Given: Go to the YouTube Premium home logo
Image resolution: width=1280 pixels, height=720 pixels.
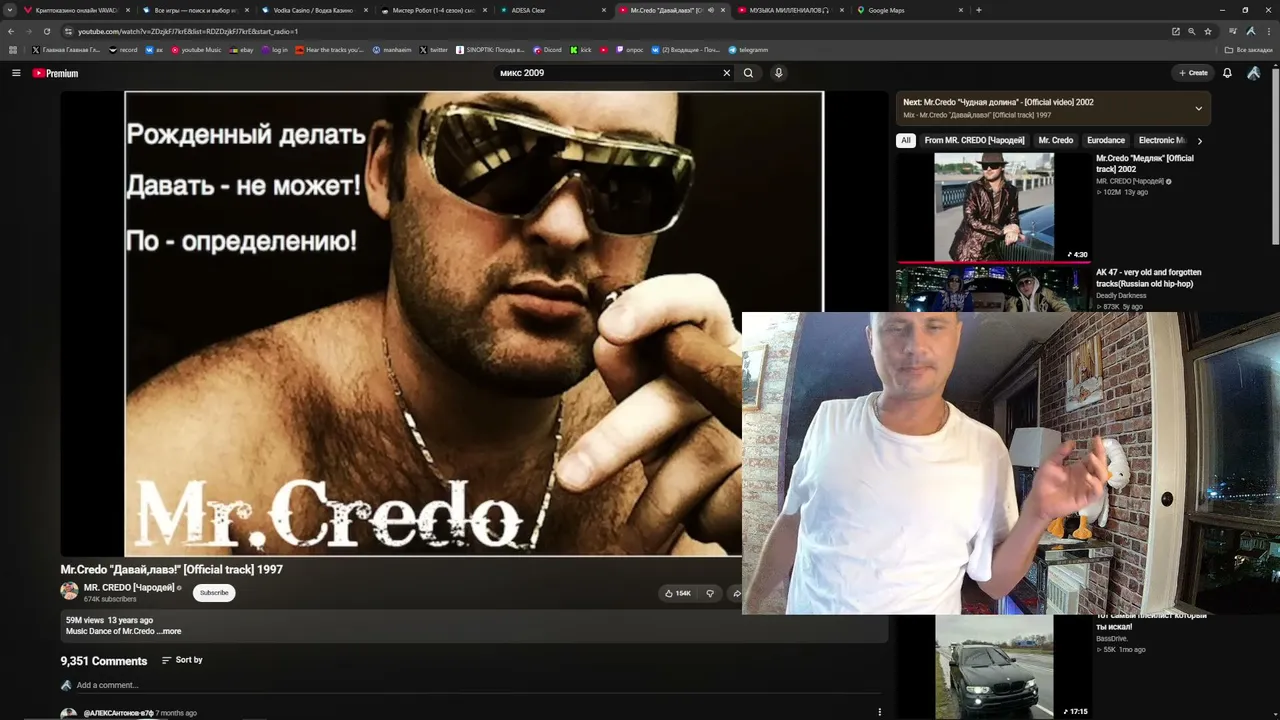Looking at the screenshot, I should [x=55, y=73].
